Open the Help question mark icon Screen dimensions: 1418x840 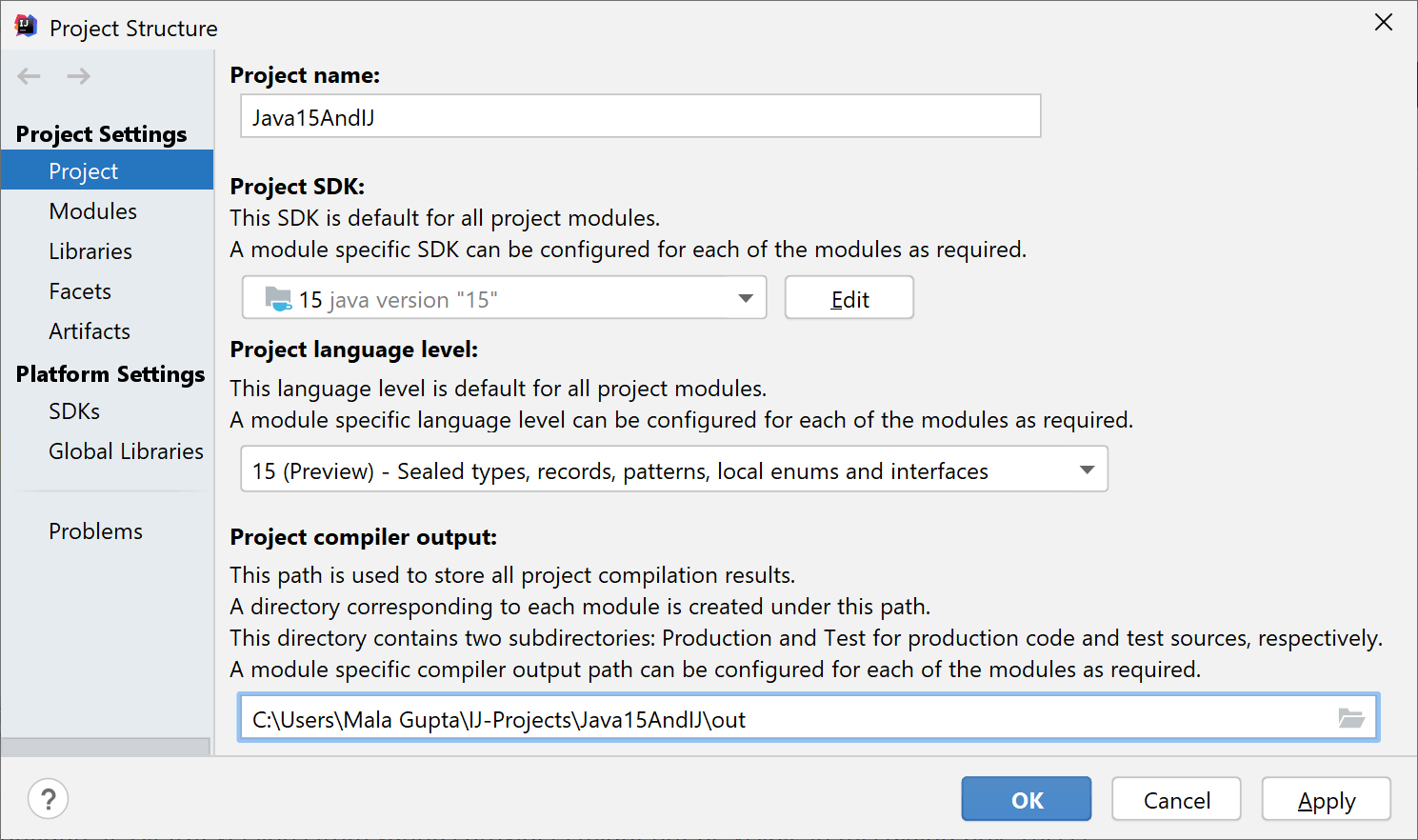[48, 798]
